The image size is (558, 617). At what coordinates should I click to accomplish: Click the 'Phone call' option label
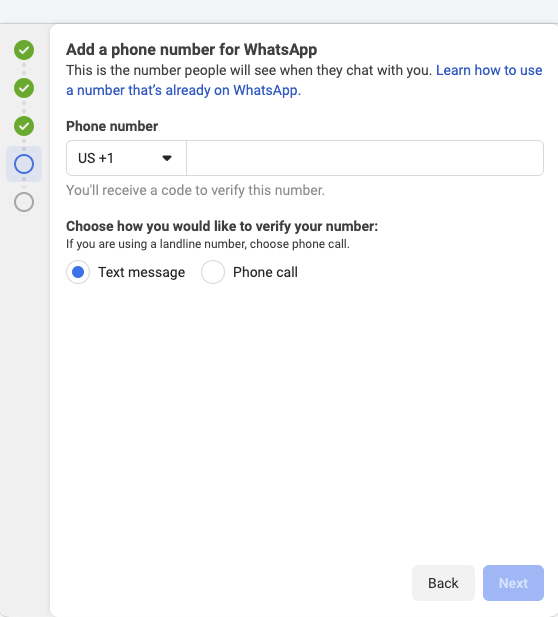point(265,272)
